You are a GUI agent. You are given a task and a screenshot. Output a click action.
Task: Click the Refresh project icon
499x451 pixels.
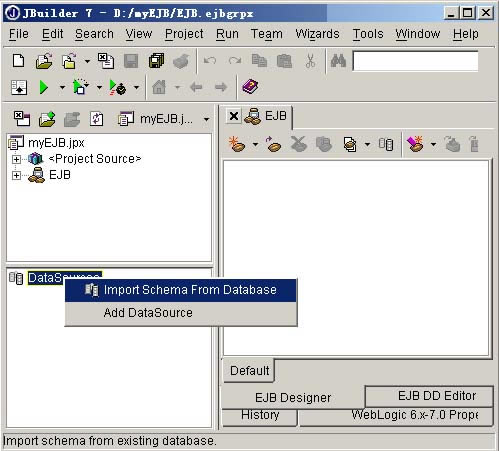point(97,119)
